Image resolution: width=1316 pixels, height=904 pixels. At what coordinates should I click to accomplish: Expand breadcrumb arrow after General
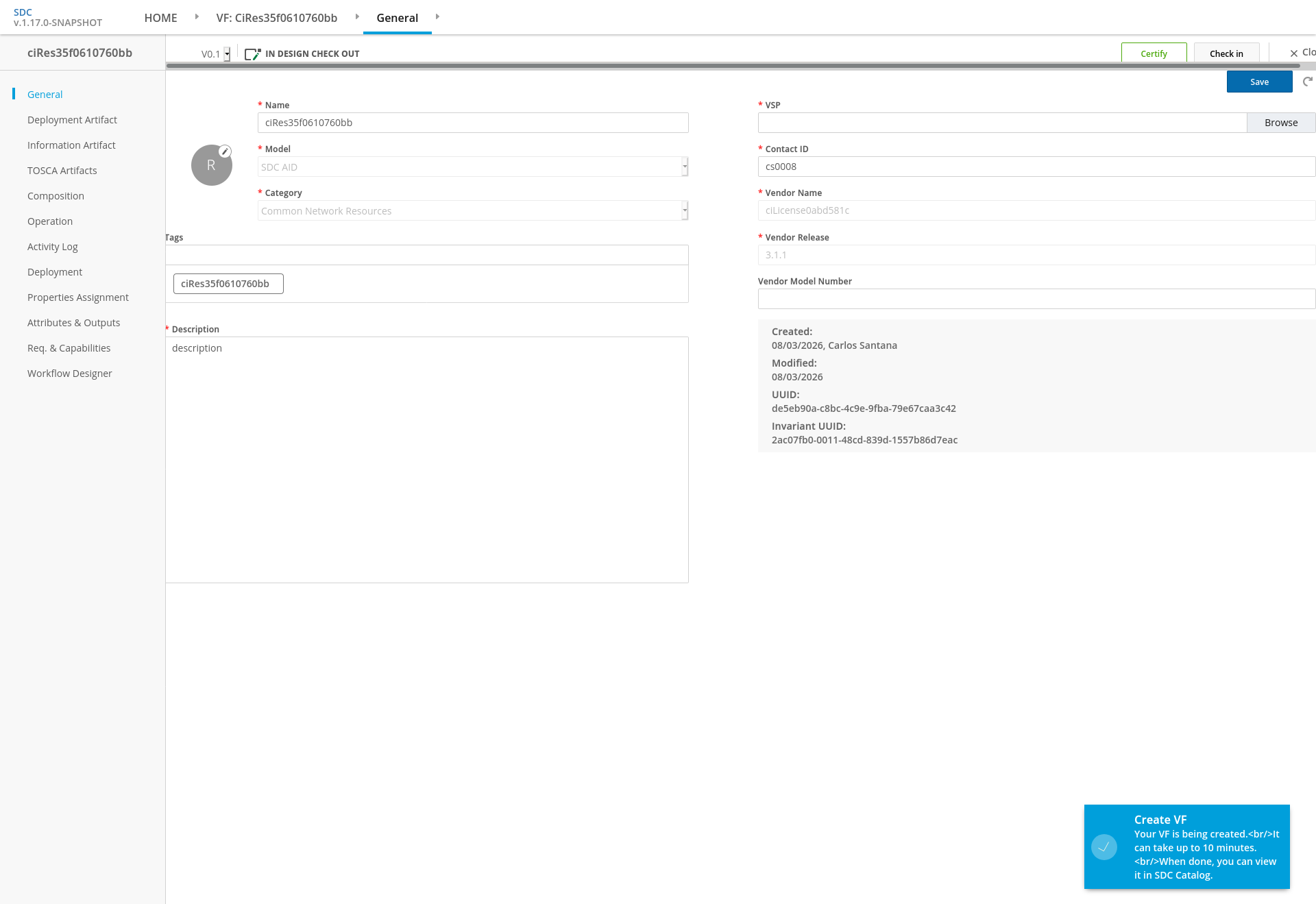click(437, 16)
